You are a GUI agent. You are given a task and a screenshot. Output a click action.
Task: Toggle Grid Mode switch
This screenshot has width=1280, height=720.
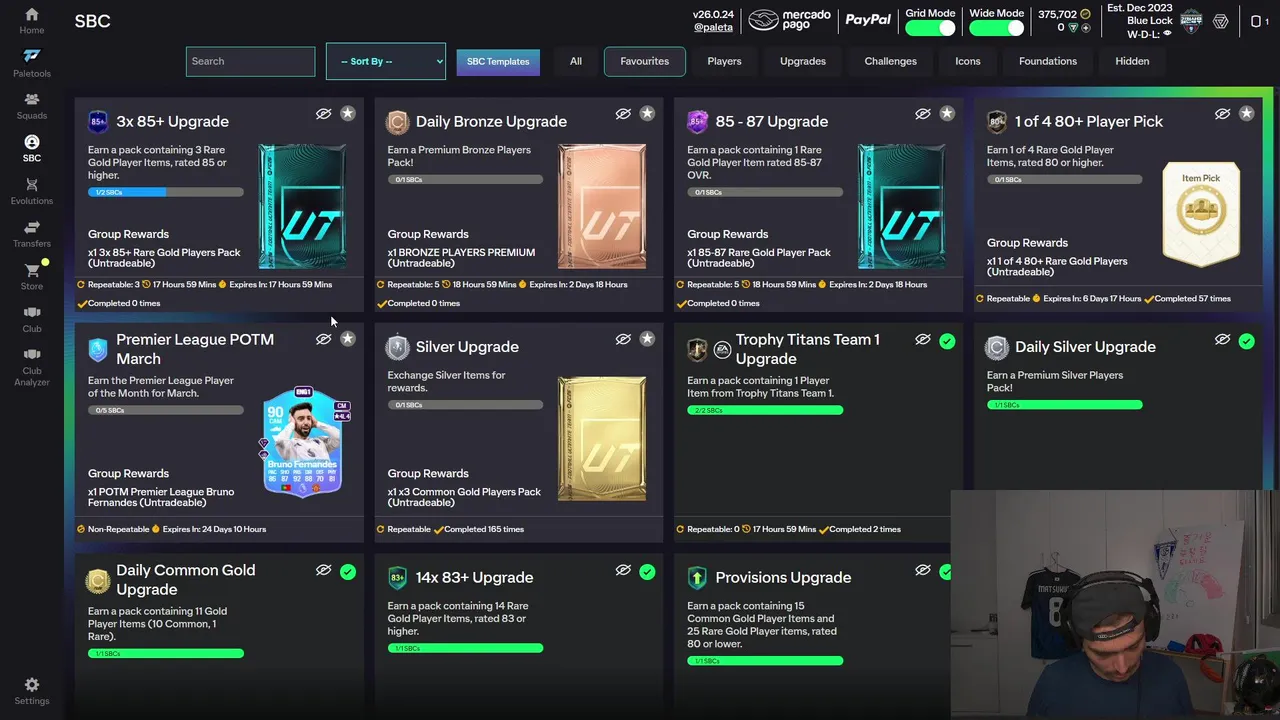tap(930, 28)
